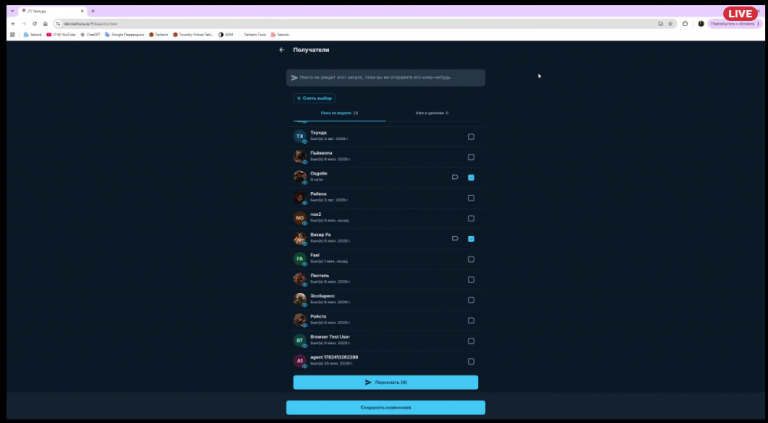
Task: Open the site info icon in address bar
Action: tap(58, 24)
